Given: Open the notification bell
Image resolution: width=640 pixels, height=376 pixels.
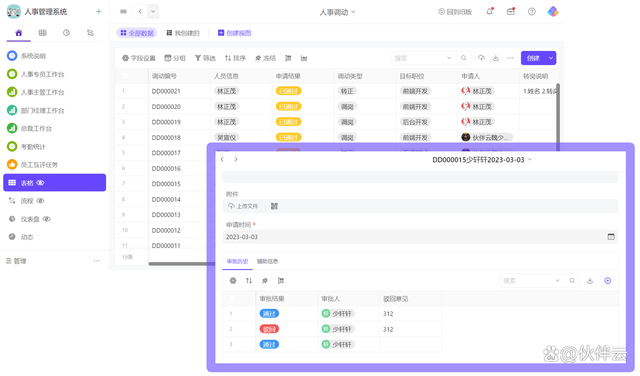Looking at the screenshot, I should [489, 11].
